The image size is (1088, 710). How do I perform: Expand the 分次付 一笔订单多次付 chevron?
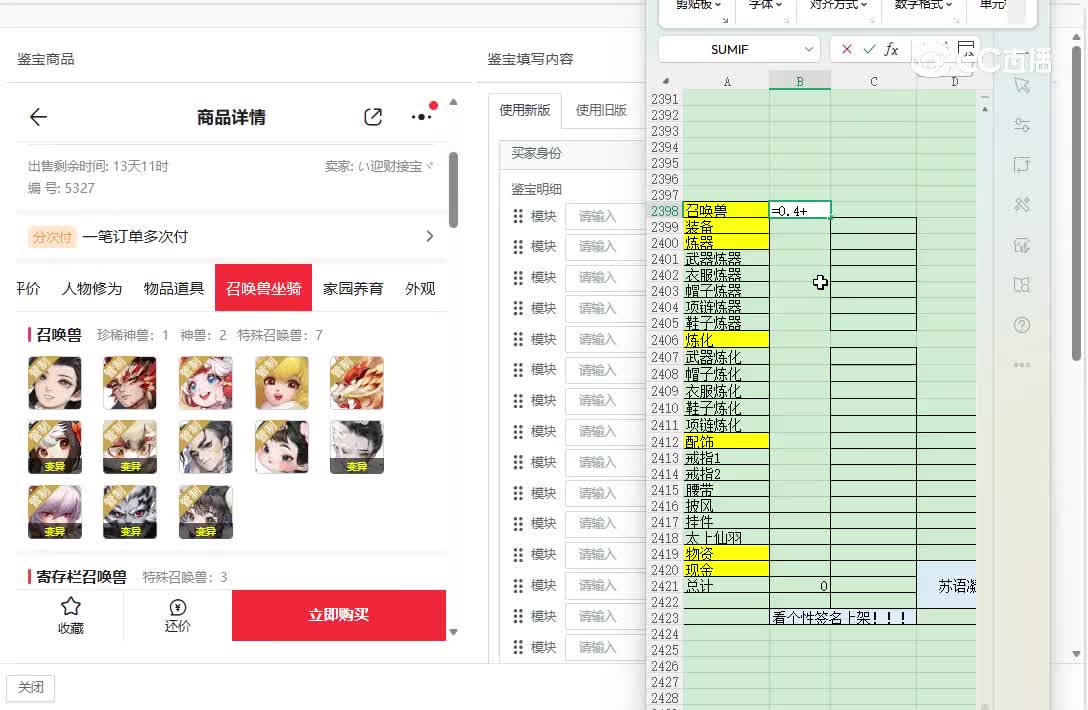[x=430, y=236]
